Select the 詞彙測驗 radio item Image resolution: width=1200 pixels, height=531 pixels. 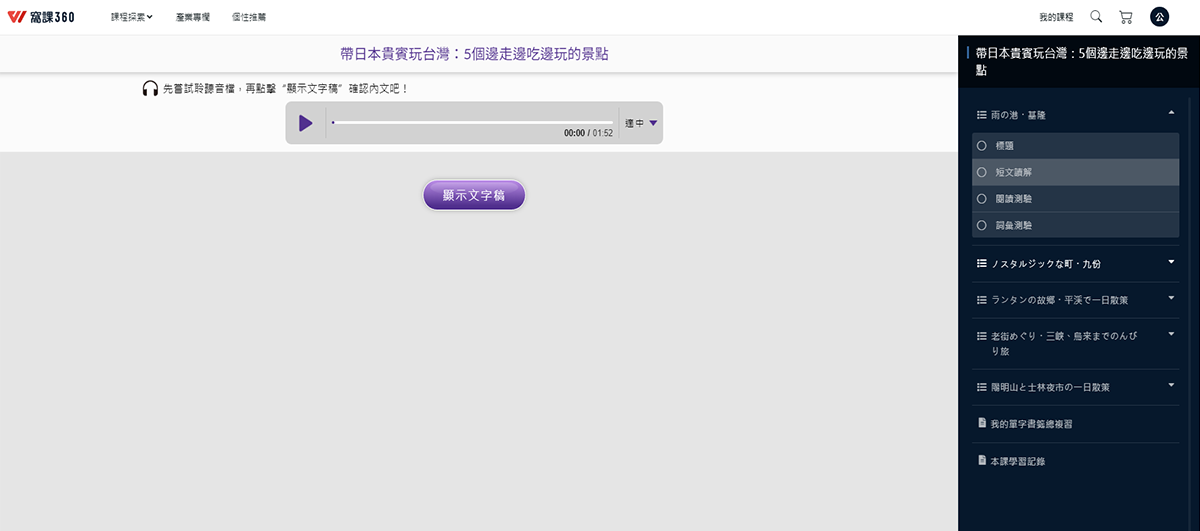[982, 226]
